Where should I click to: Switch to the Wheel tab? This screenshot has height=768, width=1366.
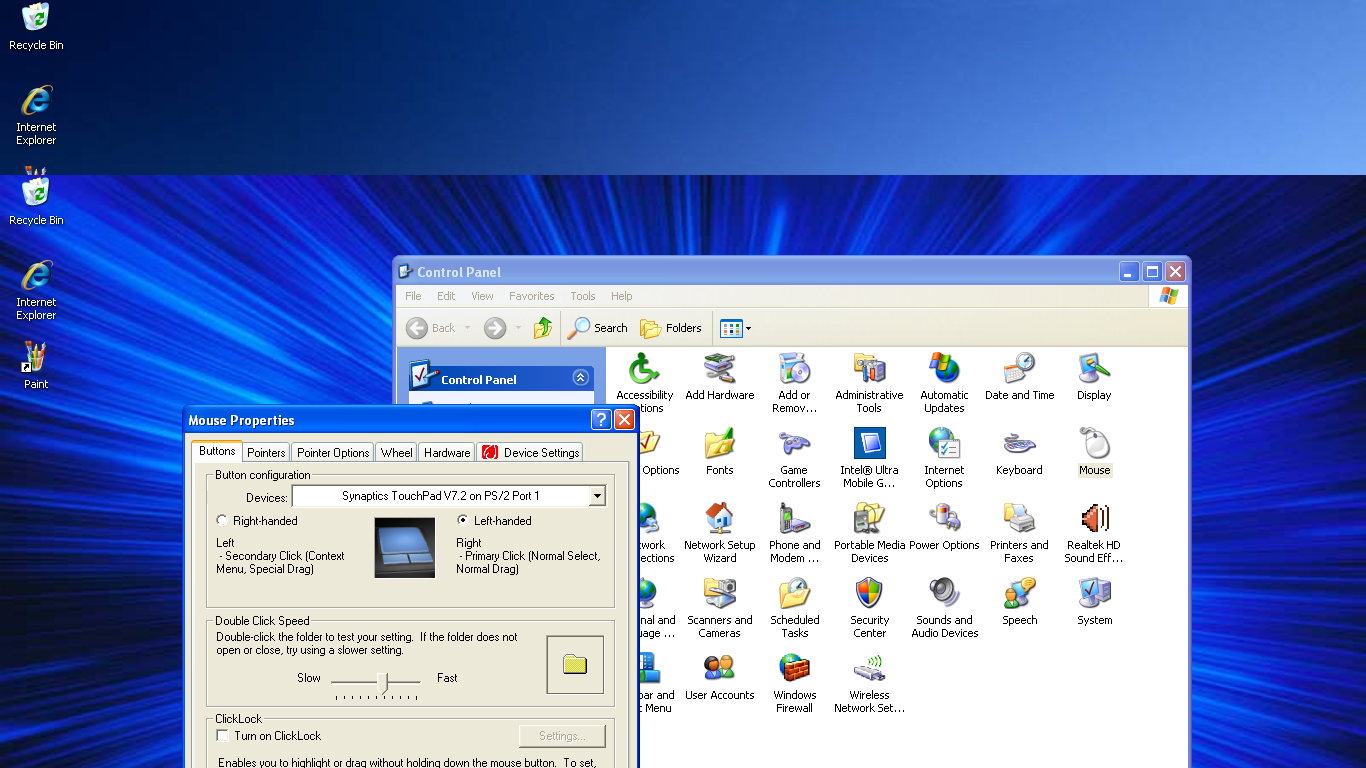pyautogui.click(x=396, y=453)
